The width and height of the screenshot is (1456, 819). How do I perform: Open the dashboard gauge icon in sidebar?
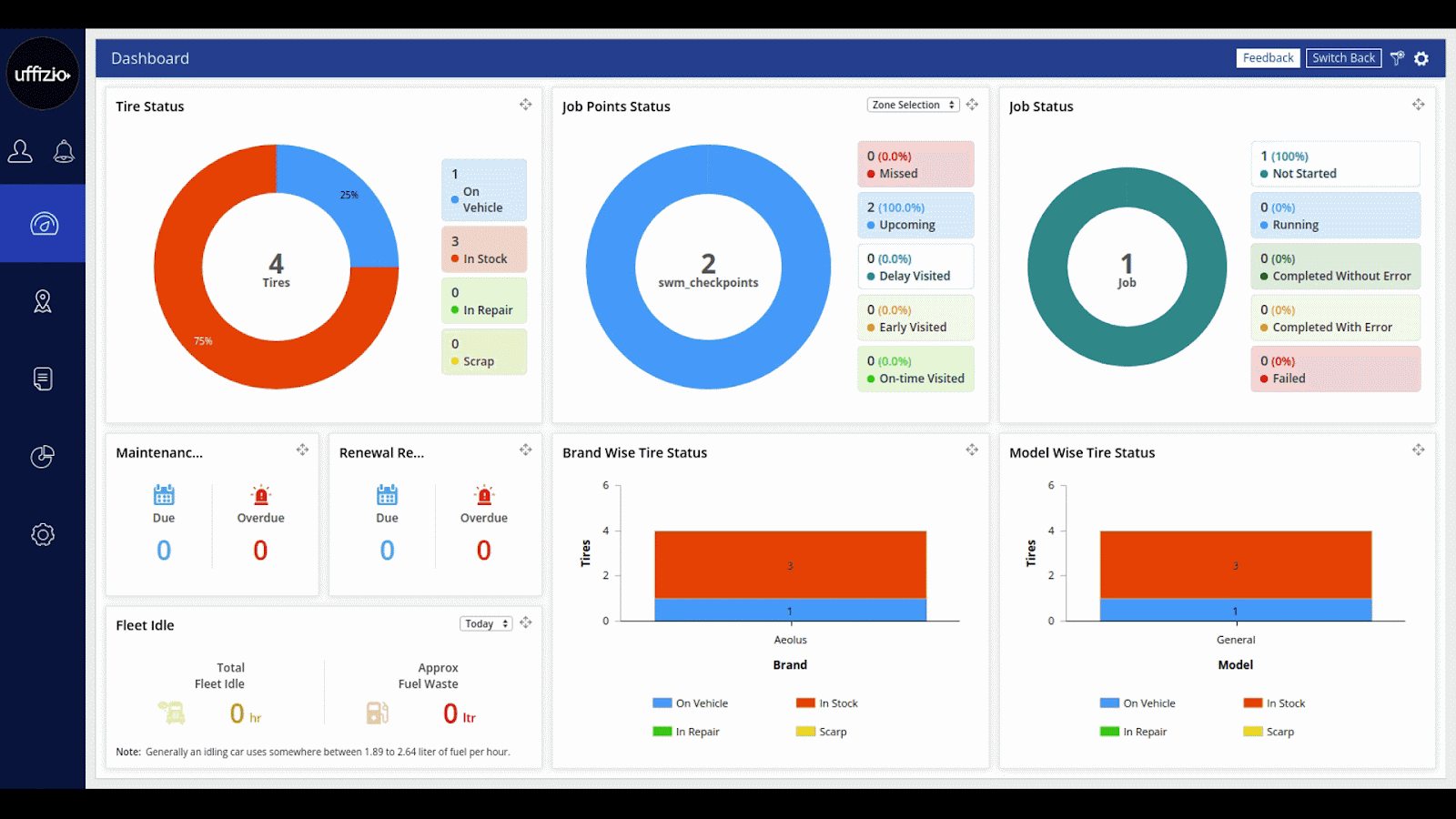(43, 224)
